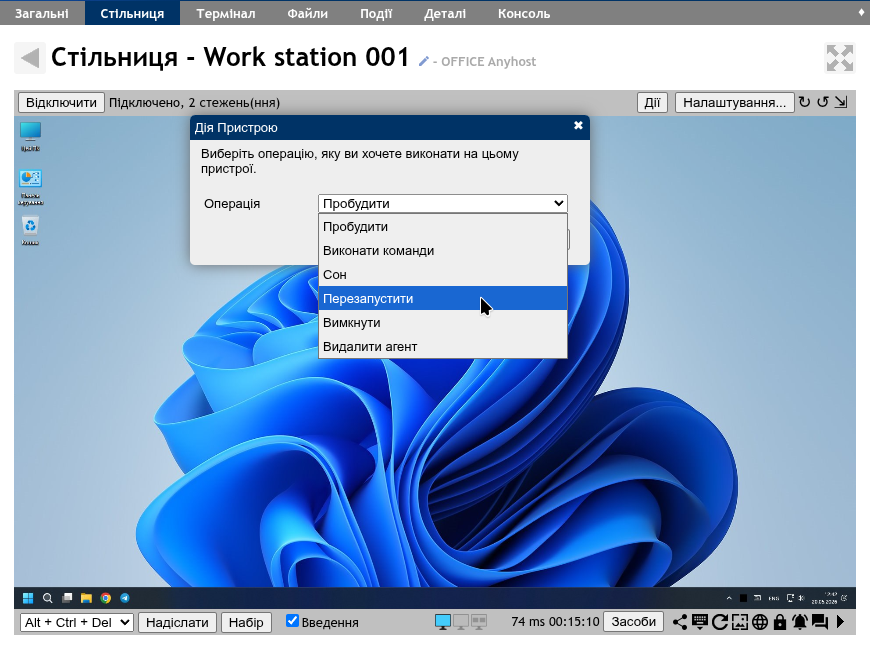Image resolution: width=870 pixels, height=651 pixels.
Task: Launch Chrome from the remote taskbar
Action: pyautogui.click(x=105, y=598)
